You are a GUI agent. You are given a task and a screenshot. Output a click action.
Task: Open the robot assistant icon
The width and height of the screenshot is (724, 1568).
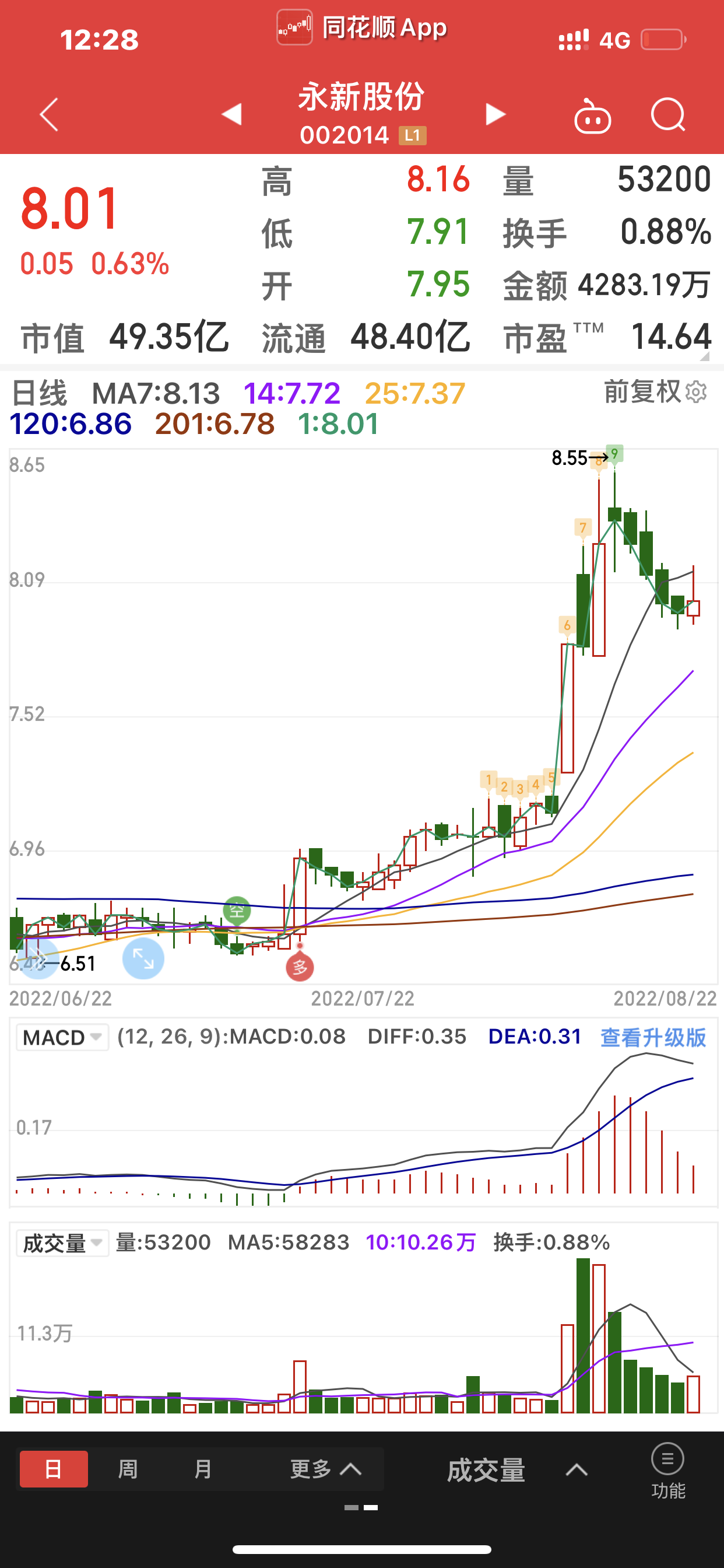pos(592,116)
